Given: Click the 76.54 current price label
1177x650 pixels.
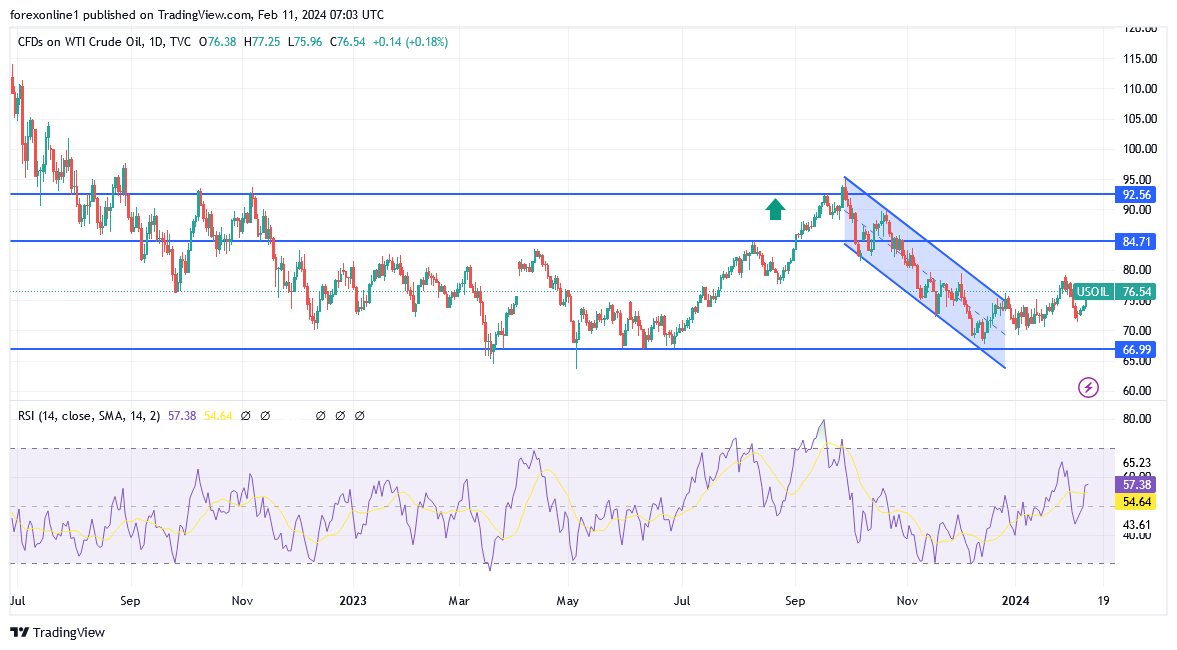Looking at the screenshot, I should point(1136,292).
